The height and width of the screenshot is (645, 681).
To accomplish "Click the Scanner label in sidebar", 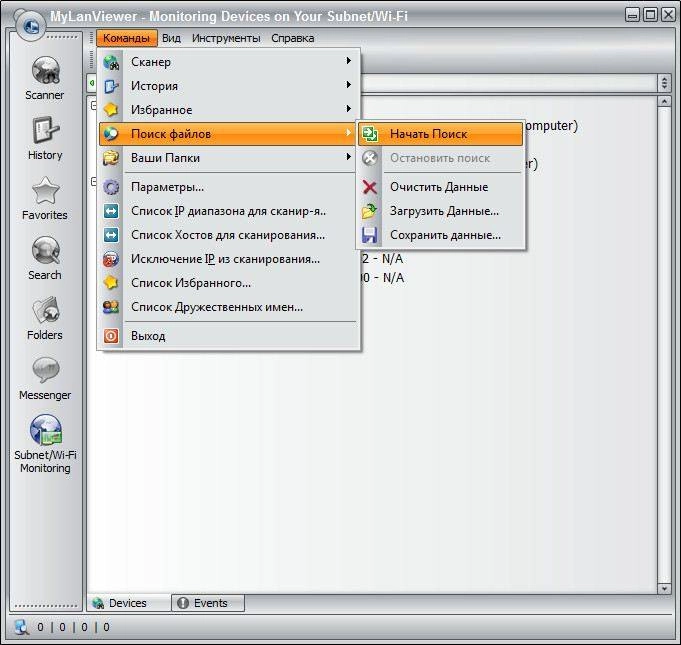I will [x=44, y=95].
